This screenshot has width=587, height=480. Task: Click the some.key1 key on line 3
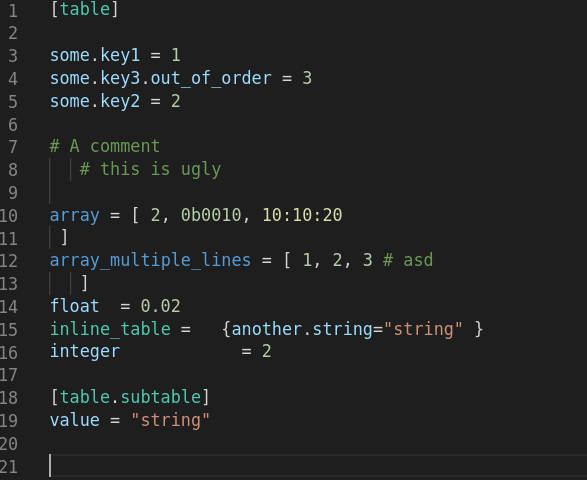[95, 55]
